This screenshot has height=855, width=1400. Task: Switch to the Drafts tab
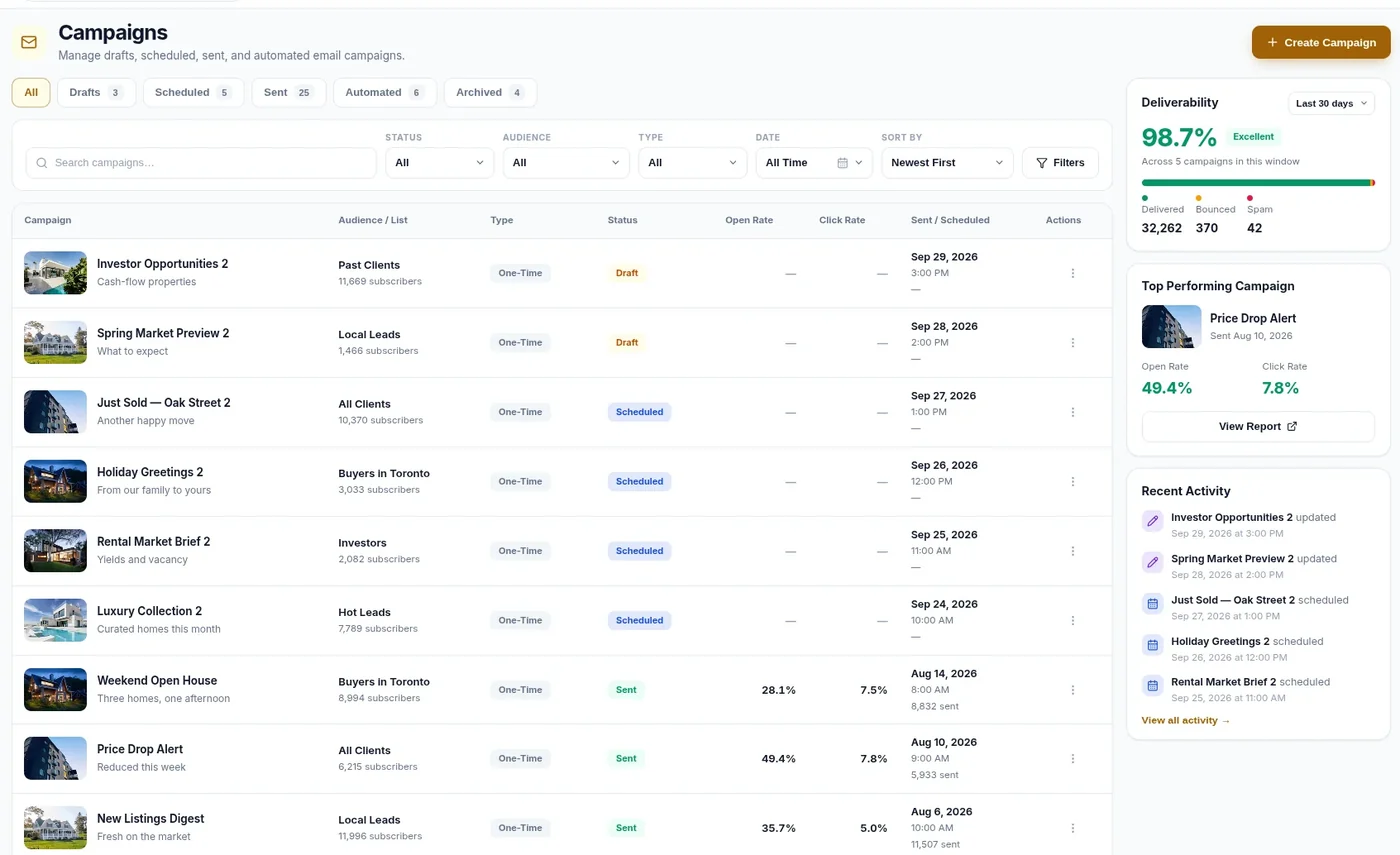click(x=96, y=93)
